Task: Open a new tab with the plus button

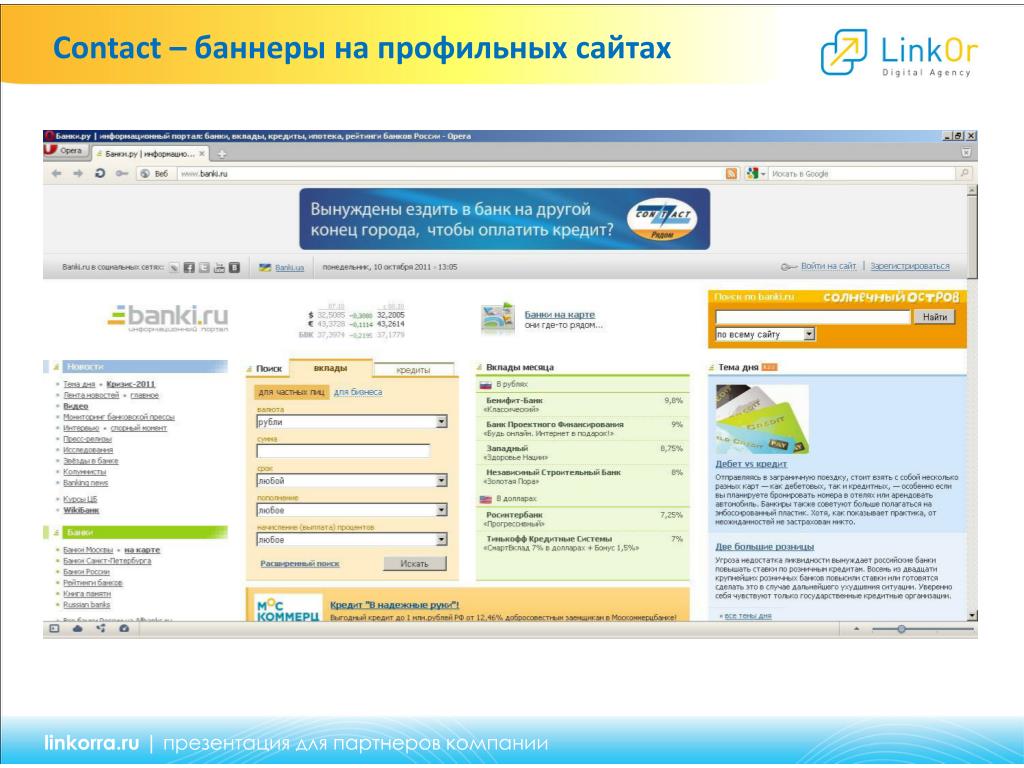Action: point(222,154)
